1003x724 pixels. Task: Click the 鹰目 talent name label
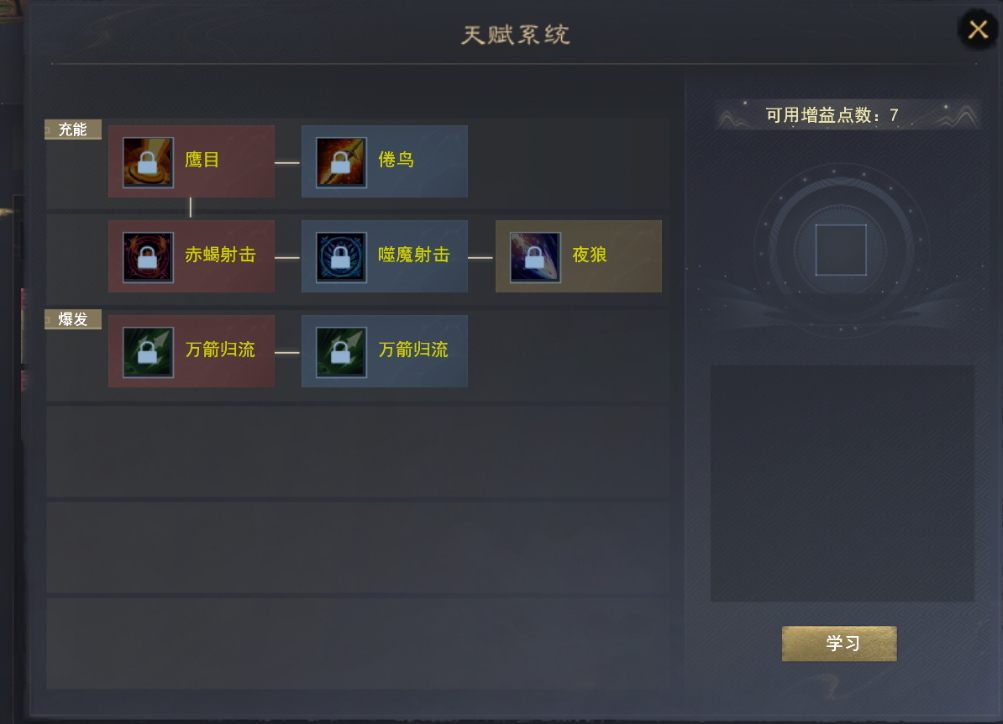click(x=202, y=159)
